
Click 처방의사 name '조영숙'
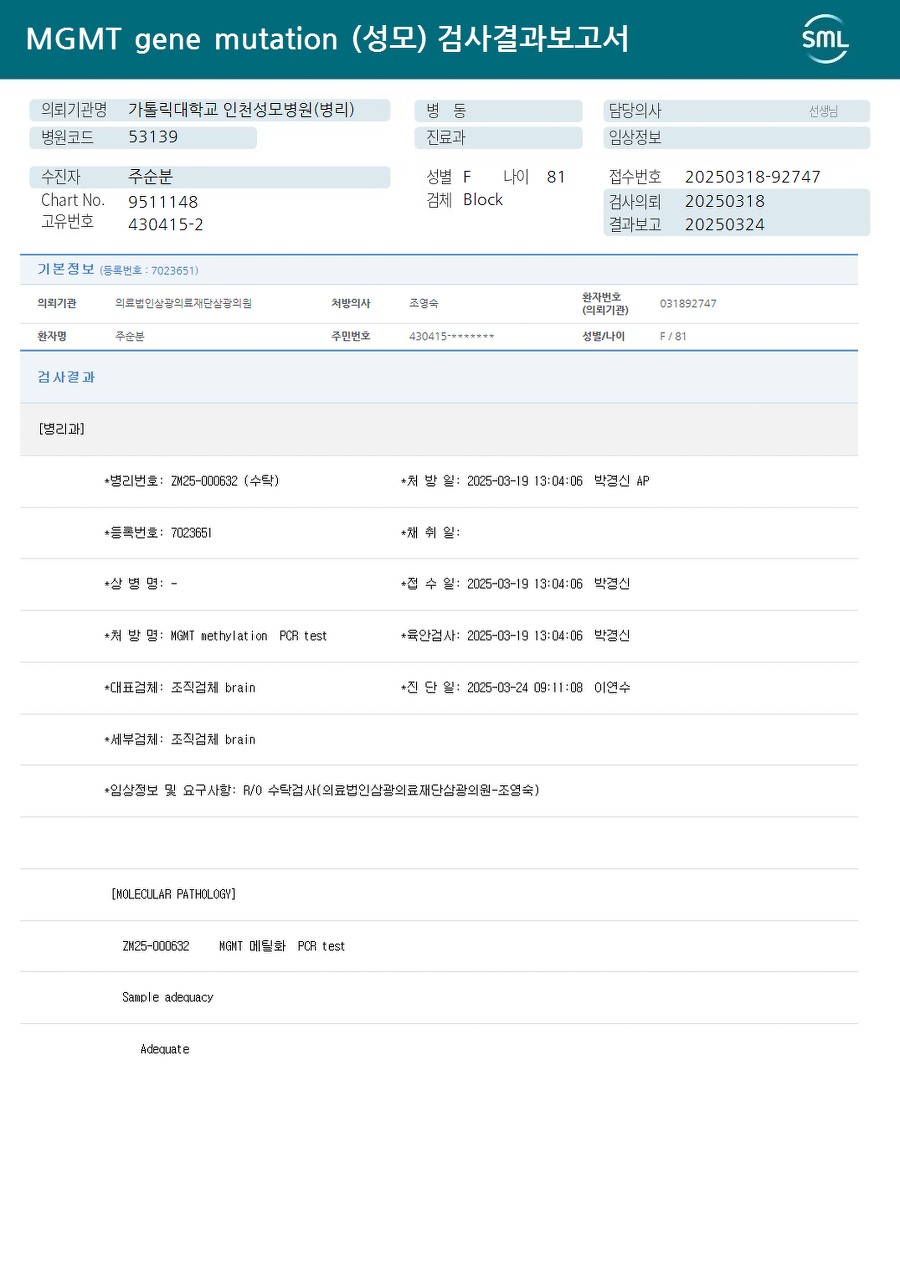tap(423, 303)
